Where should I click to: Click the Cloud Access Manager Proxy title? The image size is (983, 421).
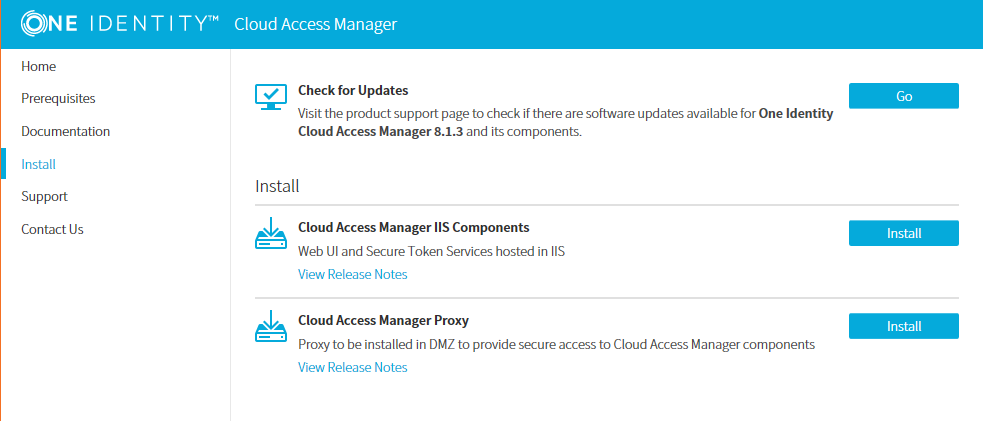tap(384, 320)
